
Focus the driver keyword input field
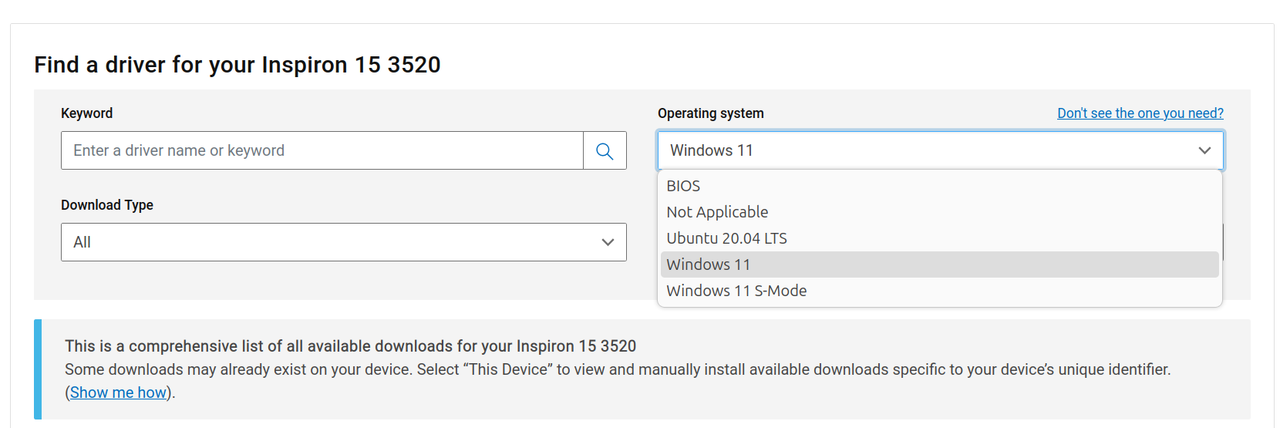(x=322, y=150)
